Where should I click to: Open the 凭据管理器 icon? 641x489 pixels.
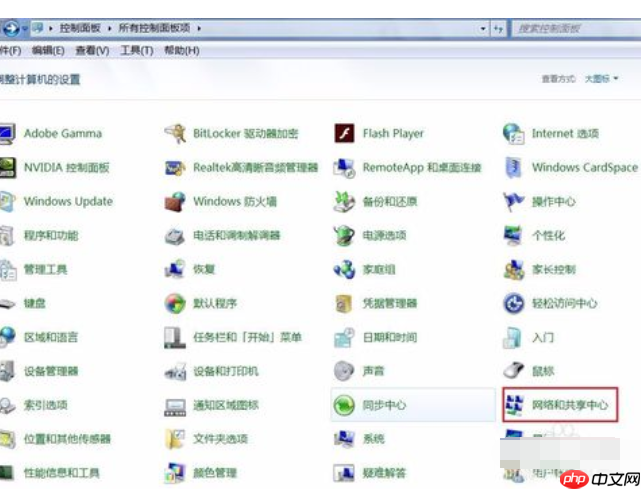tap(344, 303)
